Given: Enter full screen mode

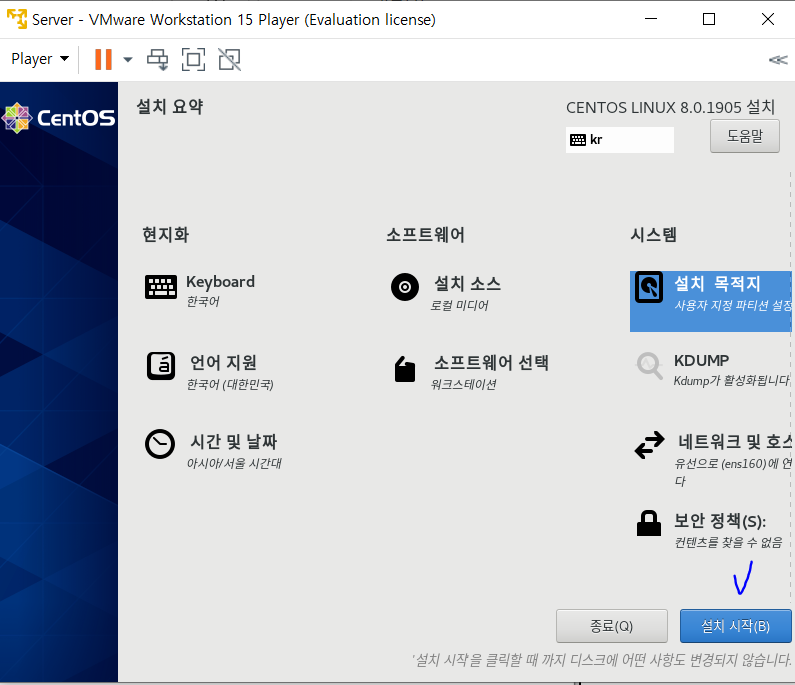Looking at the screenshot, I should click(194, 59).
